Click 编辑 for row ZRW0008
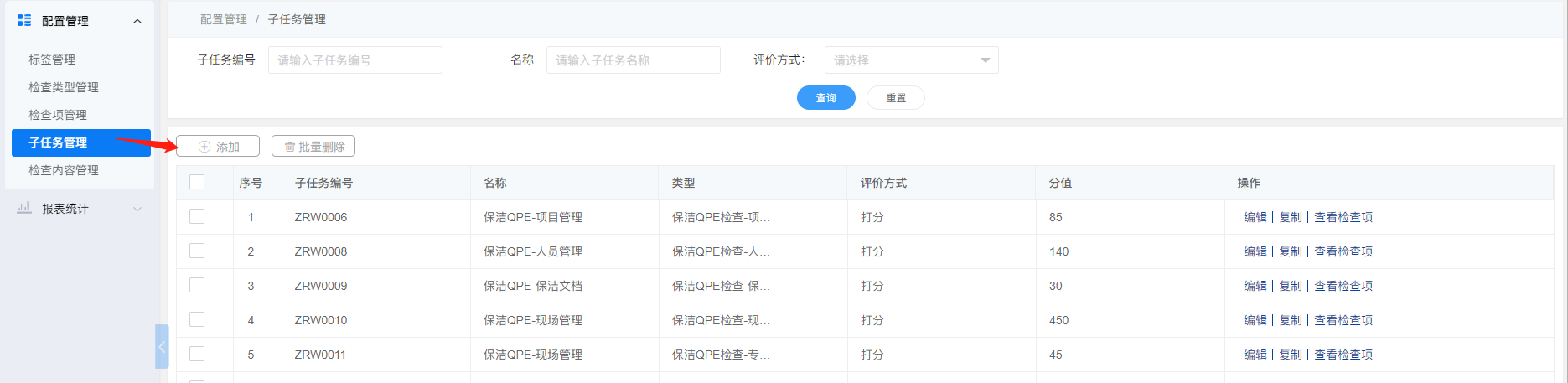The width and height of the screenshot is (1568, 383). point(1255,251)
